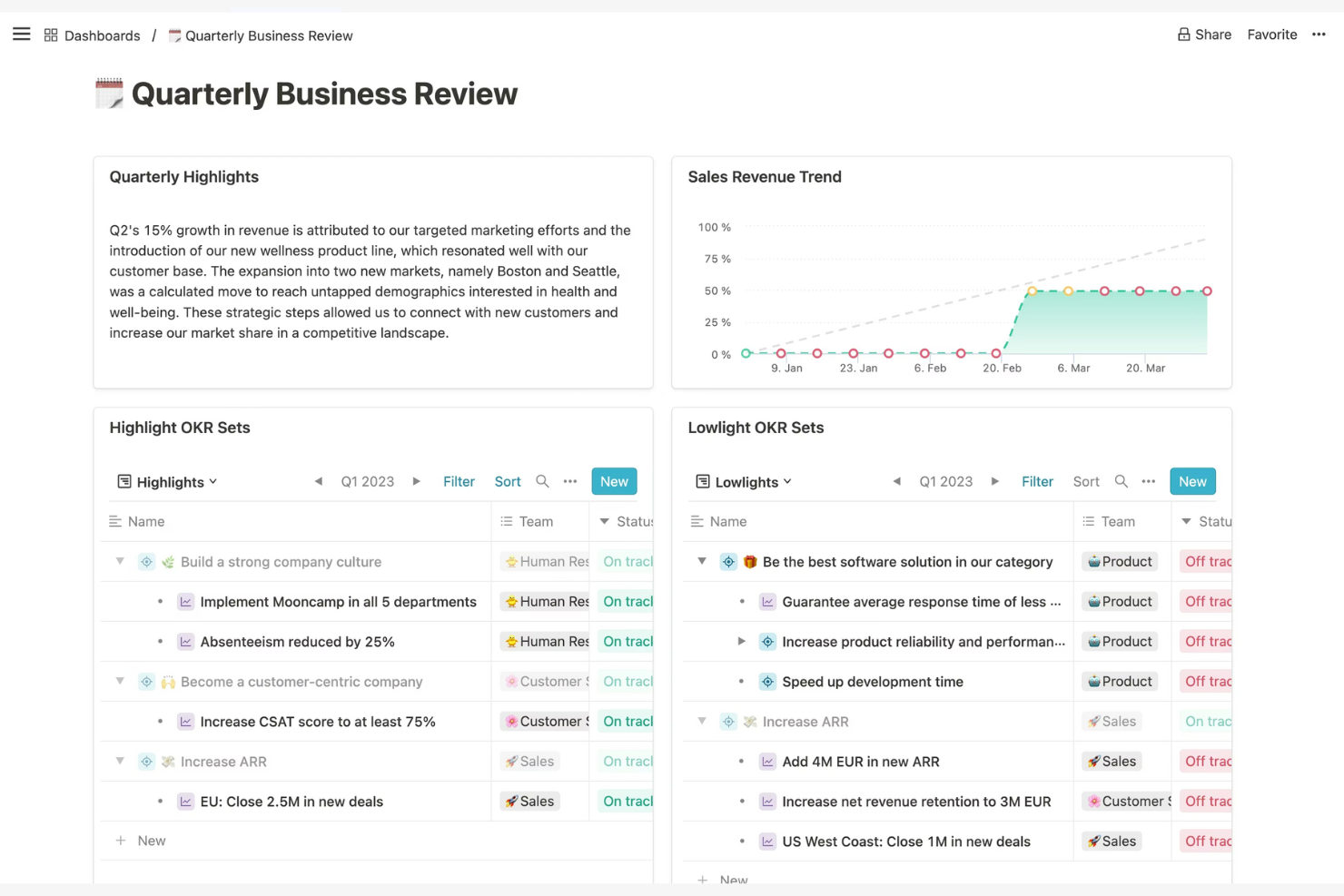Image resolution: width=1344 pixels, height=896 pixels.
Task: Click the previous period arrow for Q1 2023 Highlights
Action: pos(319,481)
